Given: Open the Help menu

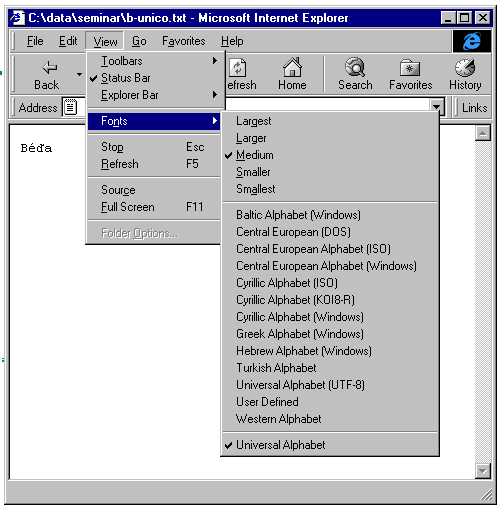Looking at the screenshot, I should coord(232,41).
